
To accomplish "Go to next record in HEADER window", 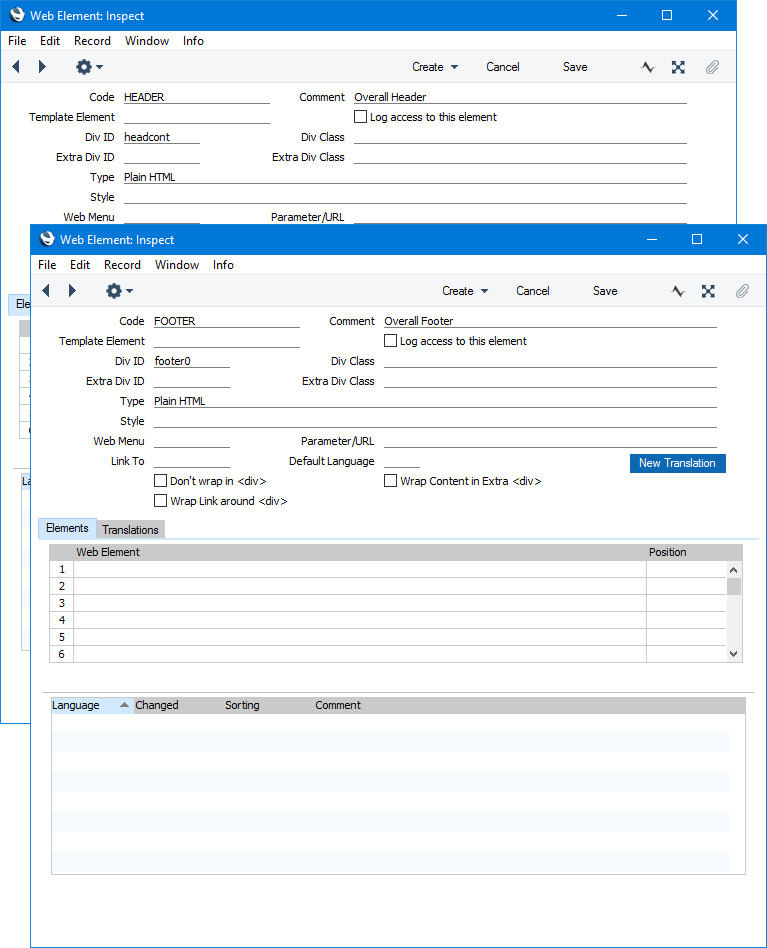I will point(42,67).
